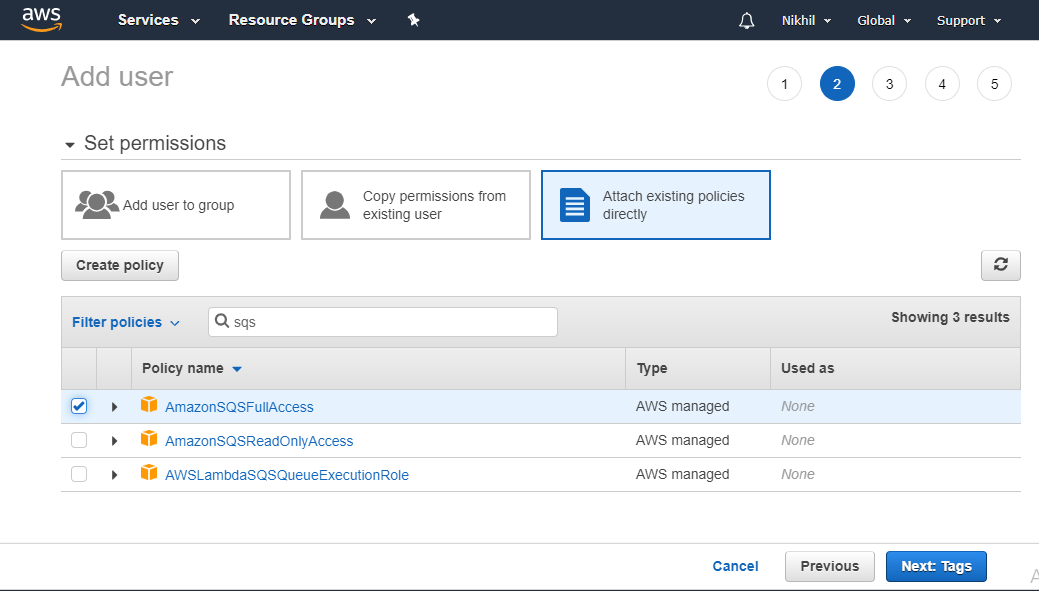Viewport: 1039px width, 591px height.
Task: Click the Cancel link
Action: pos(735,566)
